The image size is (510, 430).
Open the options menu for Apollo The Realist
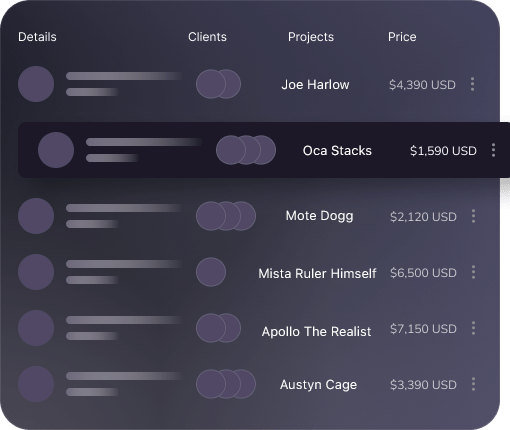[x=473, y=328]
